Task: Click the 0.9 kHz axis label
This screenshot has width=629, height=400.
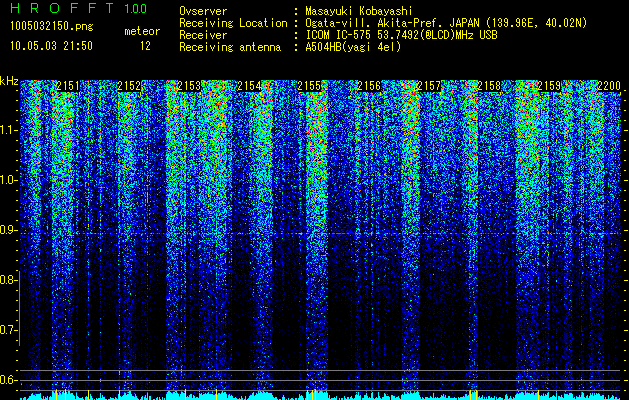Action: click(x=7, y=230)
